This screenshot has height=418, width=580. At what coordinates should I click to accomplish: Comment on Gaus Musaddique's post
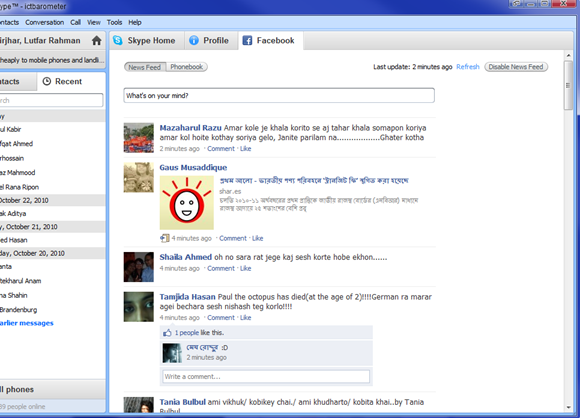point(233,238)
